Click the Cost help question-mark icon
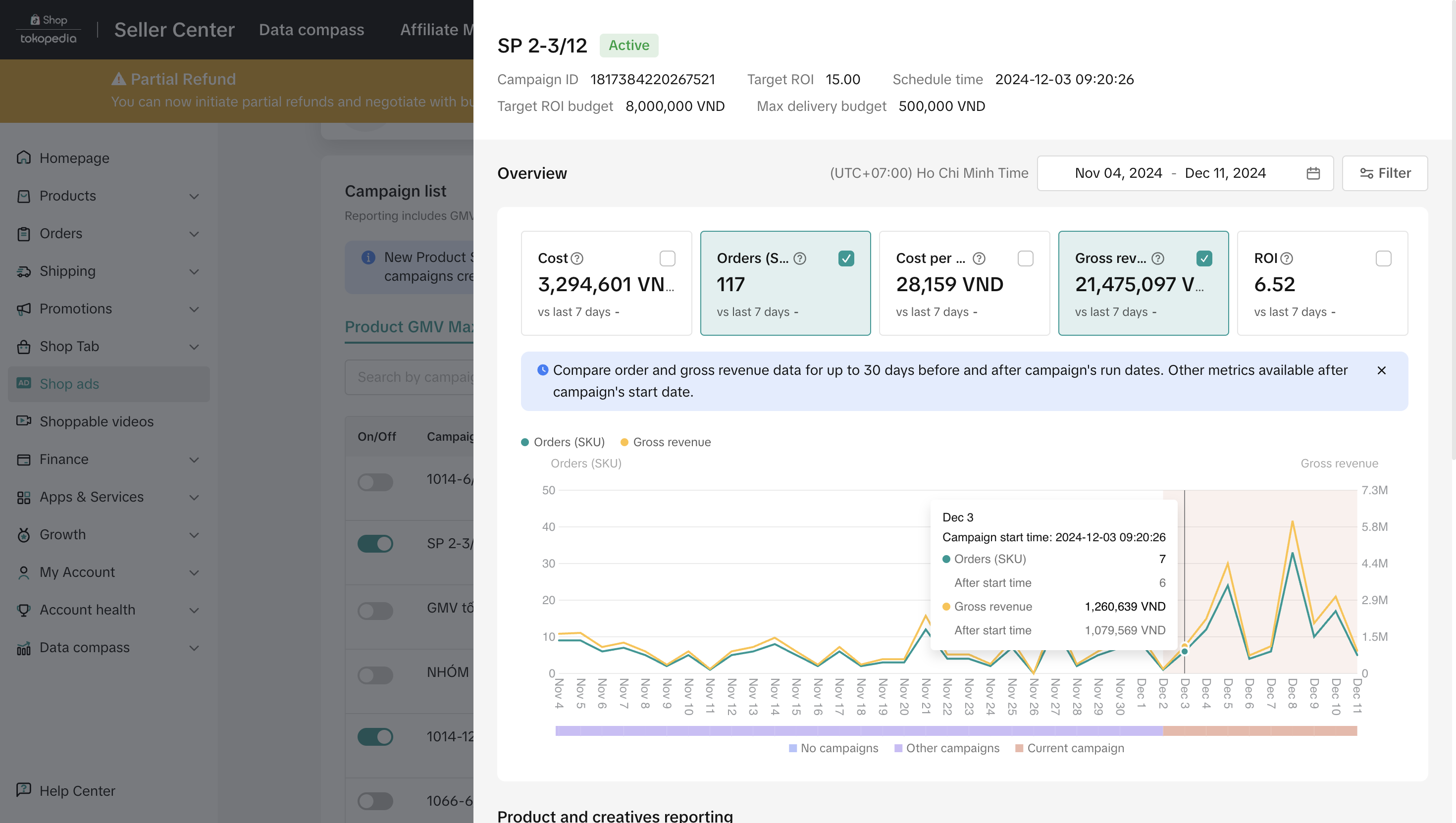This screenshot has height=823, width=1456. 577,258
